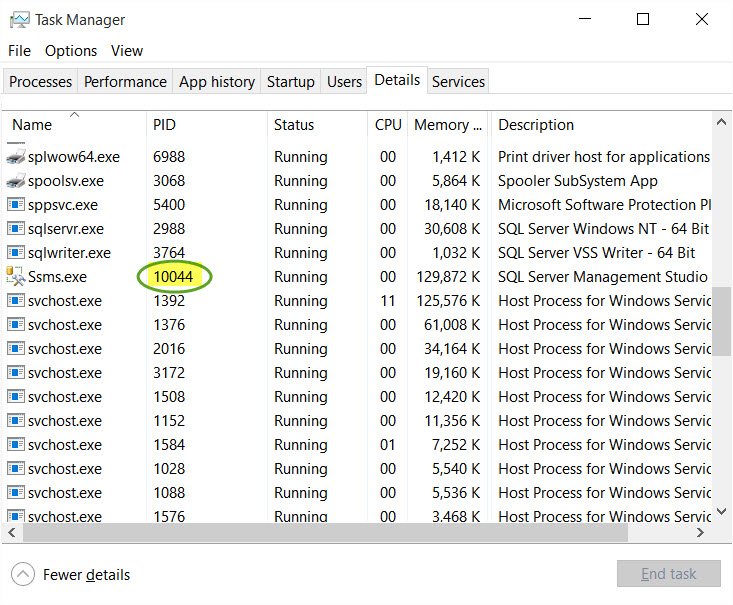The image size is (733, 605).
Task: Click icon of svchost.exe PID 1028
Action: (15, 468)
